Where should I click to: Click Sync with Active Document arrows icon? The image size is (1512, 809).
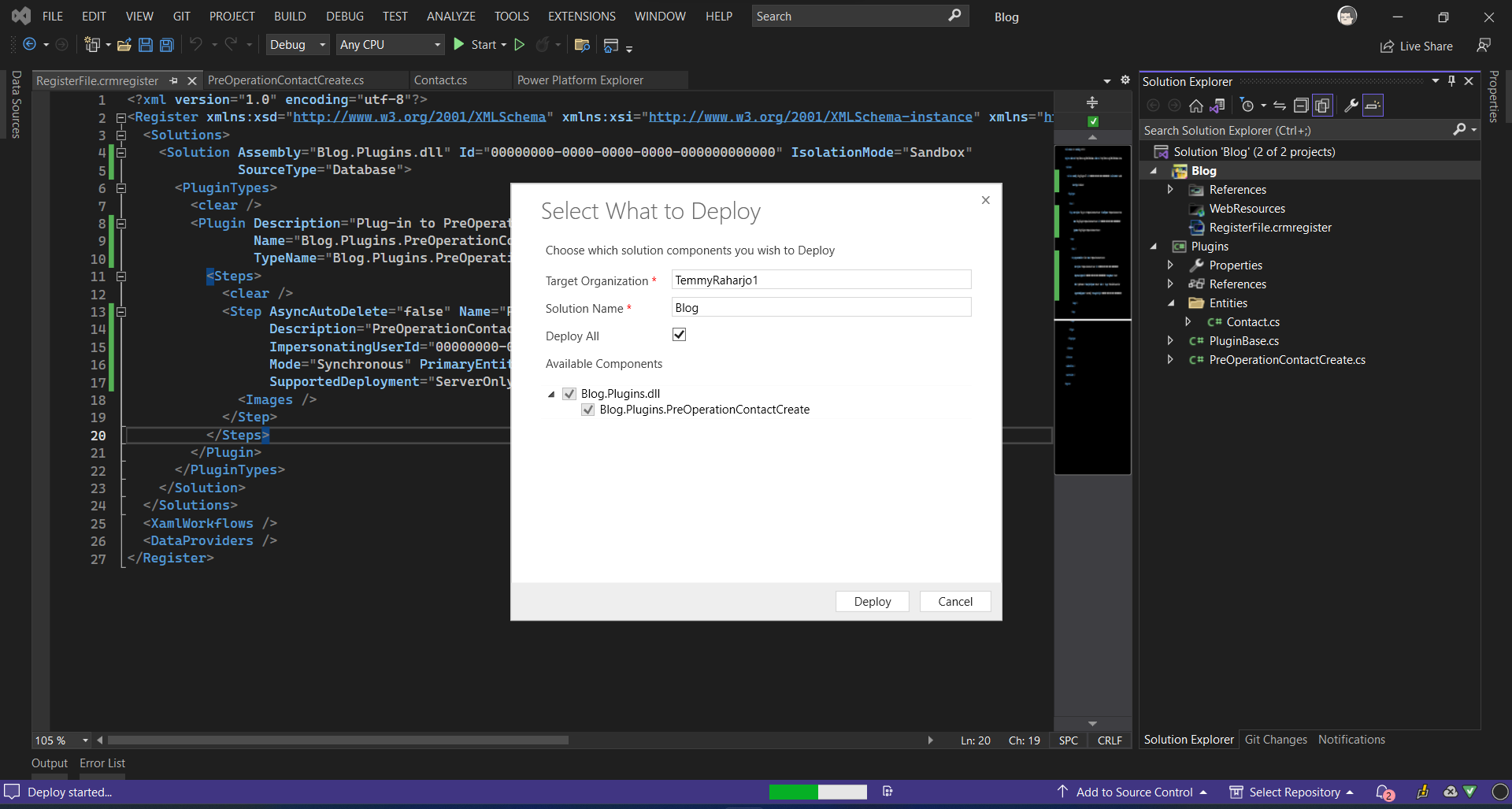coord(1280,106)
